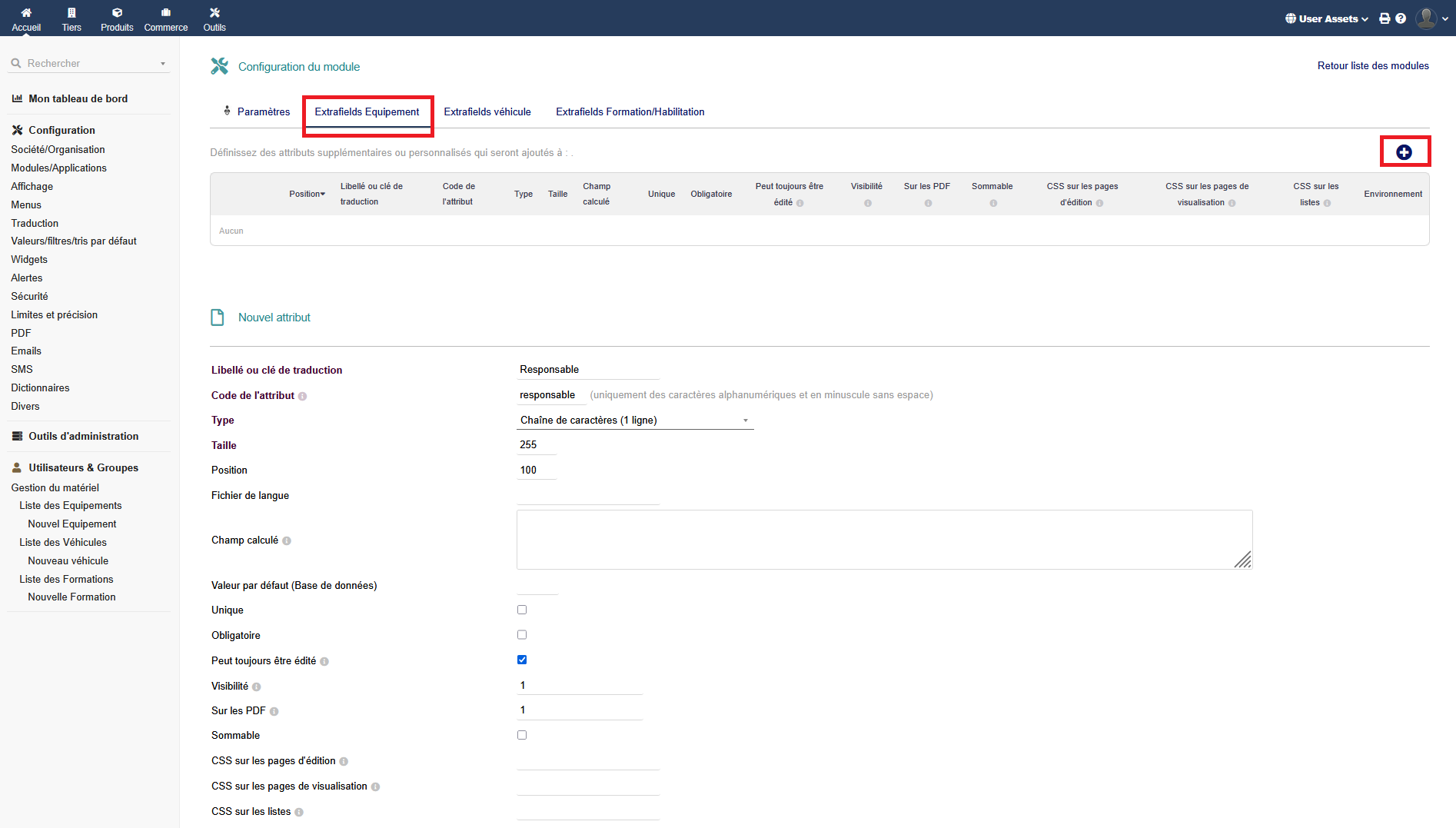Expand the search box dropdown arrow

163,64
